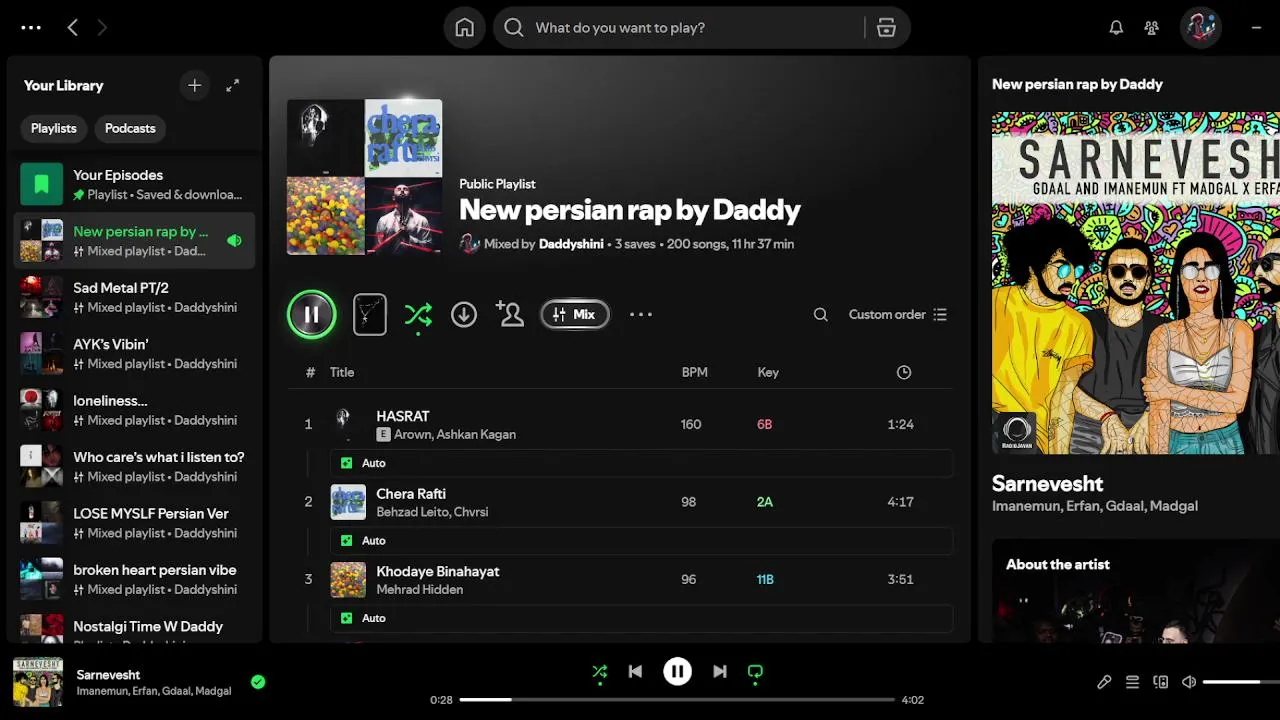The image size is (1280, 720).
Task: Open the Arown artist link
Action: click(x=413, y=435)
